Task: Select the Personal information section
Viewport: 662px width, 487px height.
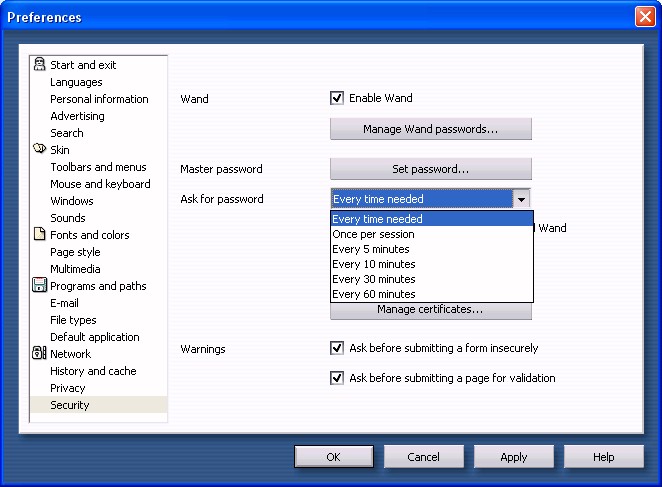Action: point(99,99)
